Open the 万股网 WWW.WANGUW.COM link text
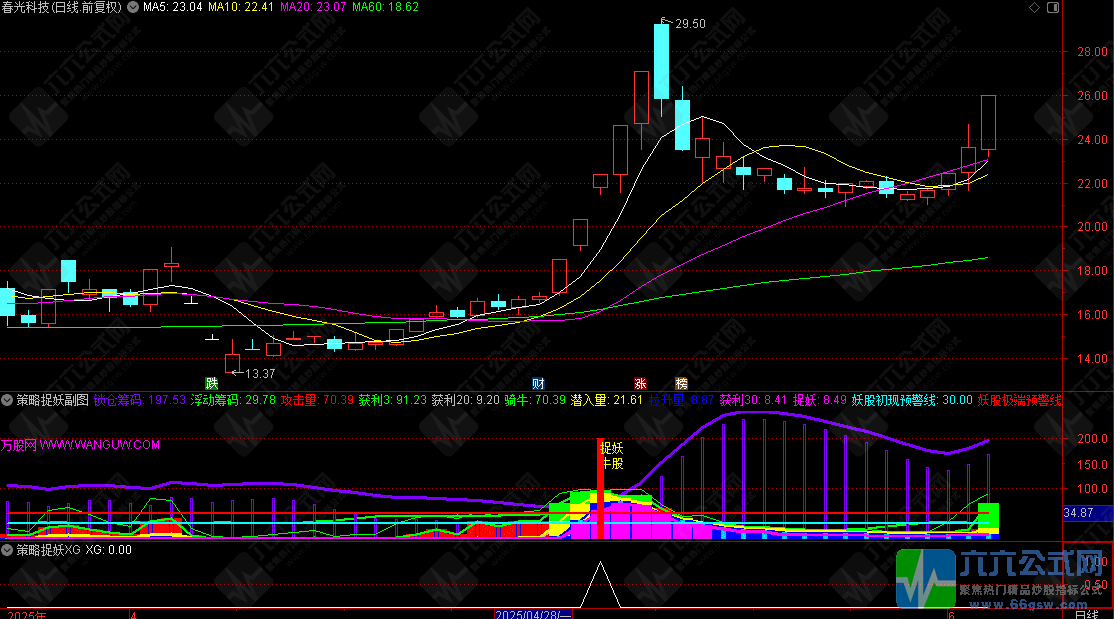 click(x=80, y=445)
